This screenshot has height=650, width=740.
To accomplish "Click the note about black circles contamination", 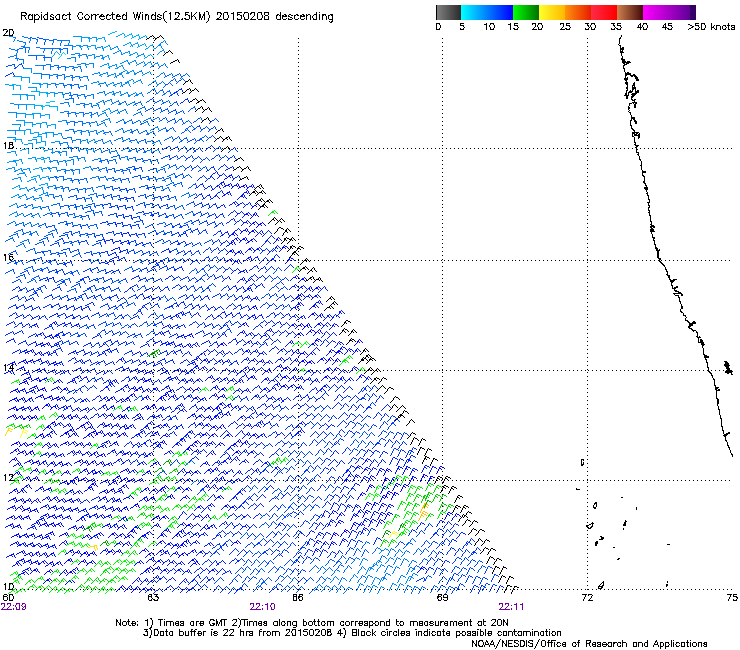I will pyautogui.click(x=450, y=633).
